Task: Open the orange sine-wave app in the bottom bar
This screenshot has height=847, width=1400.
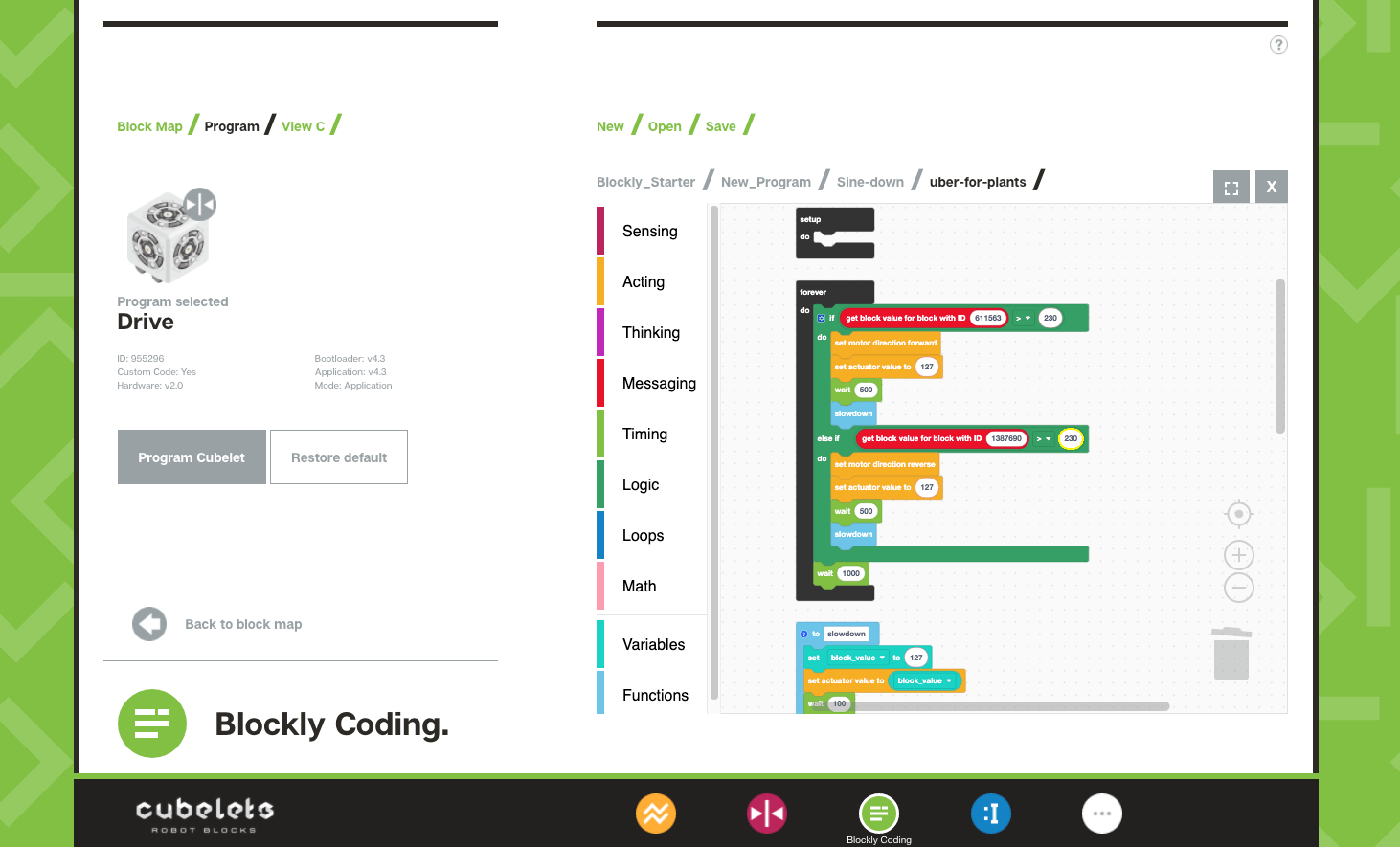Action: 656,814
